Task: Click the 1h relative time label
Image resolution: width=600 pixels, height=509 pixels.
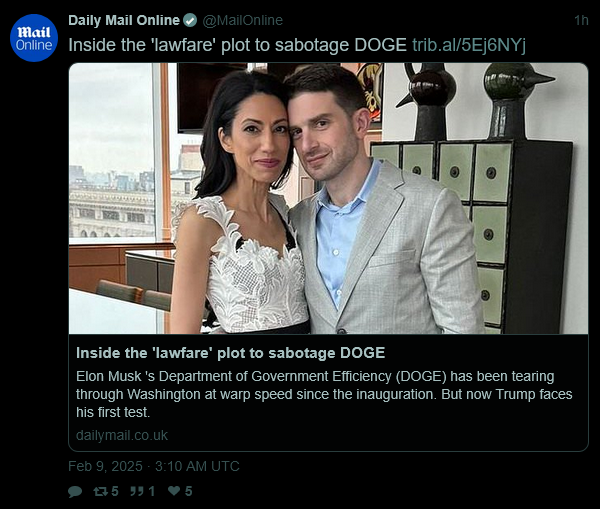Action: 581,20
